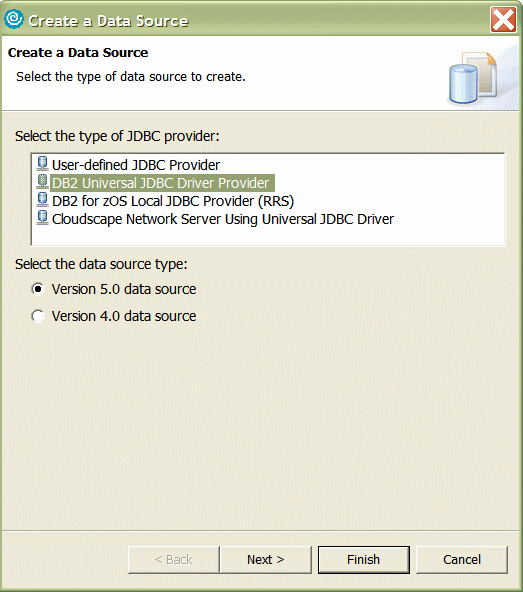Click the DB2 for zOS Local JDBC icon
The image size is (523, 592).
point(42,200)
